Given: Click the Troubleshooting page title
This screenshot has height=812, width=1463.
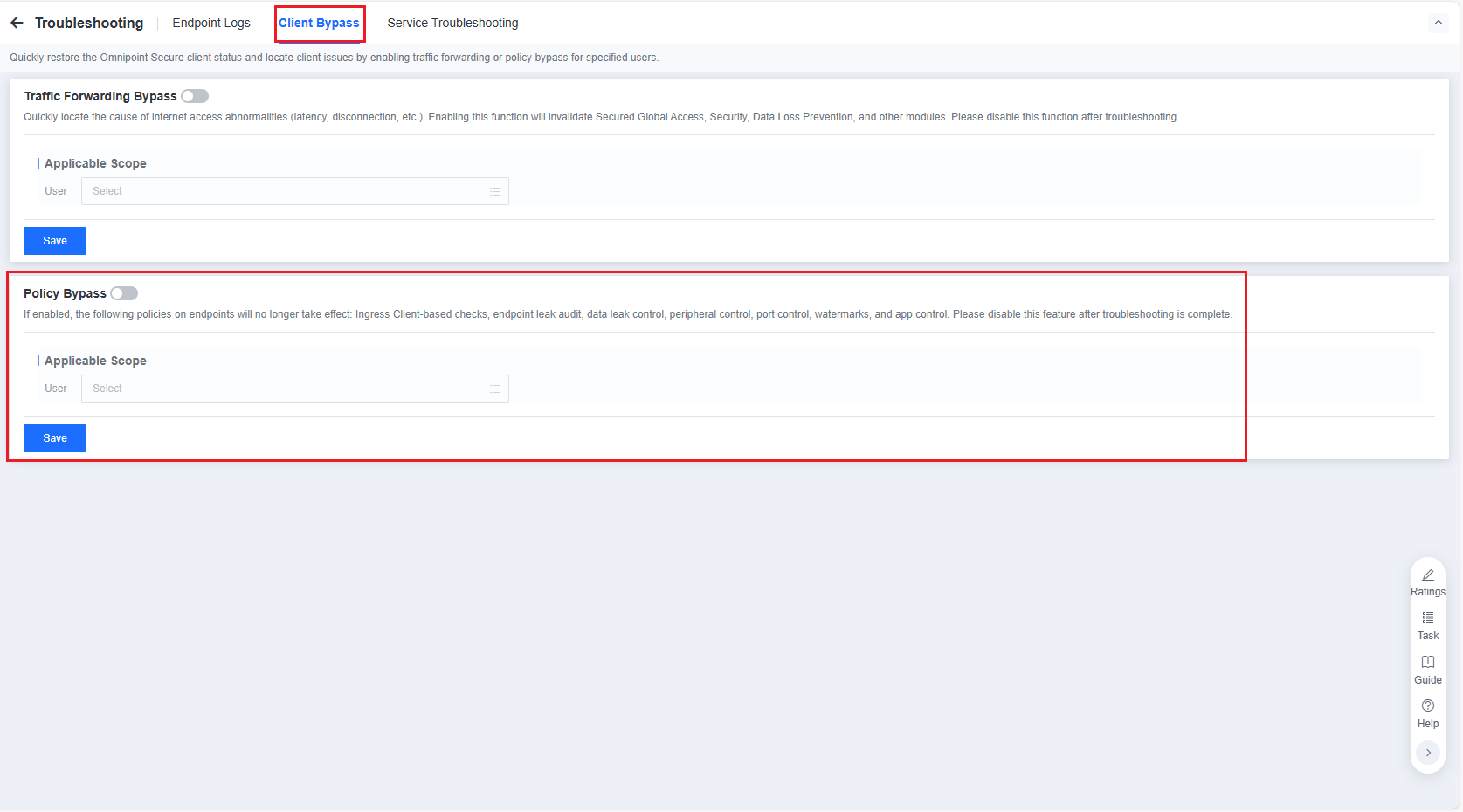Looking at the screenshot, I should 89,23.
